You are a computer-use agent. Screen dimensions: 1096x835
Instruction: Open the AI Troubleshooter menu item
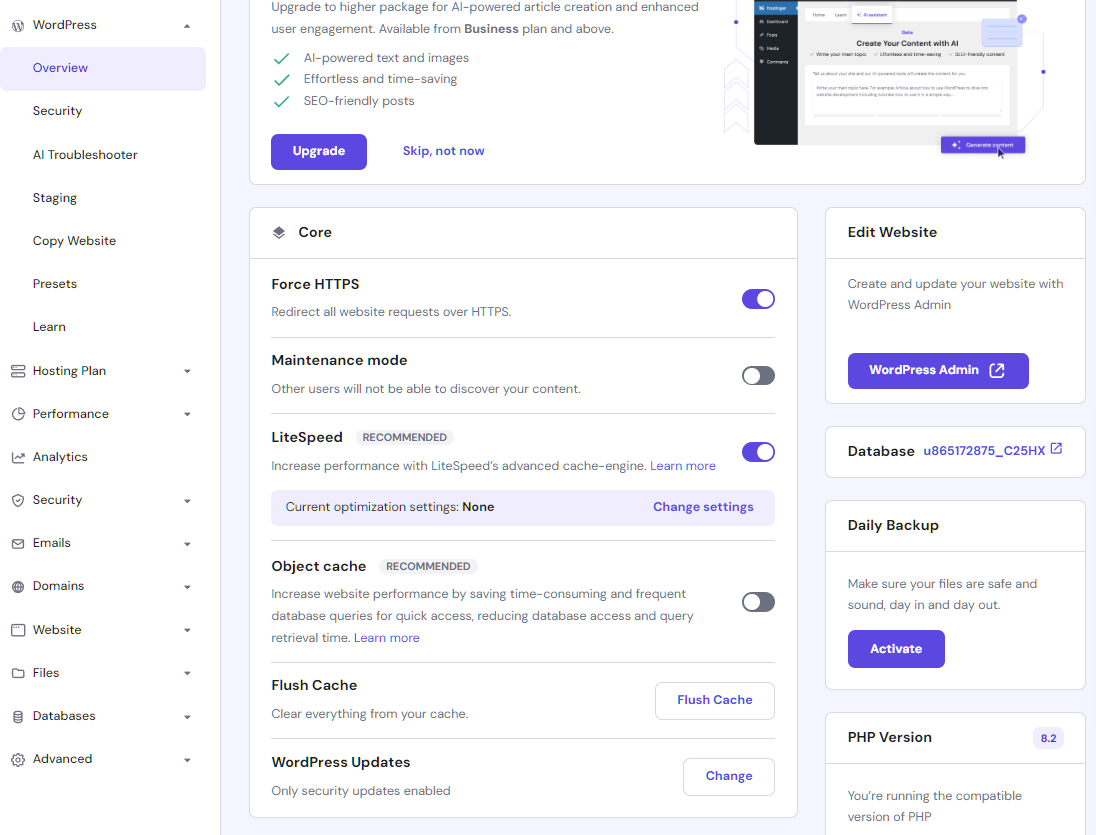click(87, 154)
